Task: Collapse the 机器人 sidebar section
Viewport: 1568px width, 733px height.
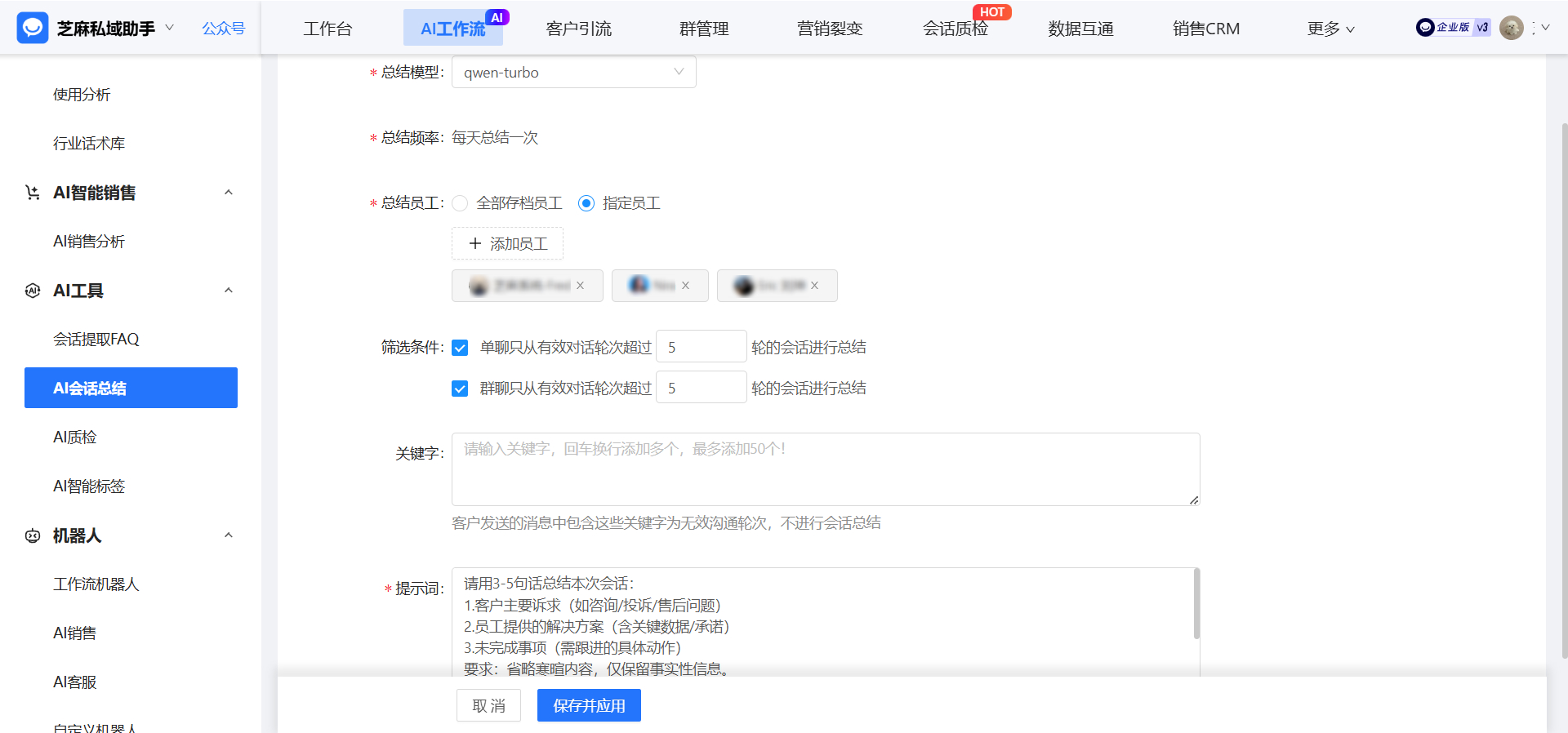Action: click(229, 535)
